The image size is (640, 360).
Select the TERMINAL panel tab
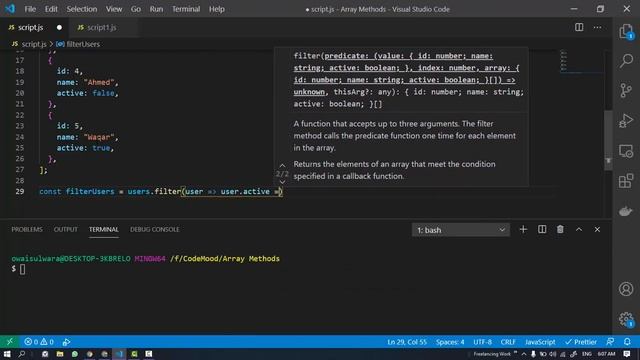pyautogui.click(x=104, y=229)
